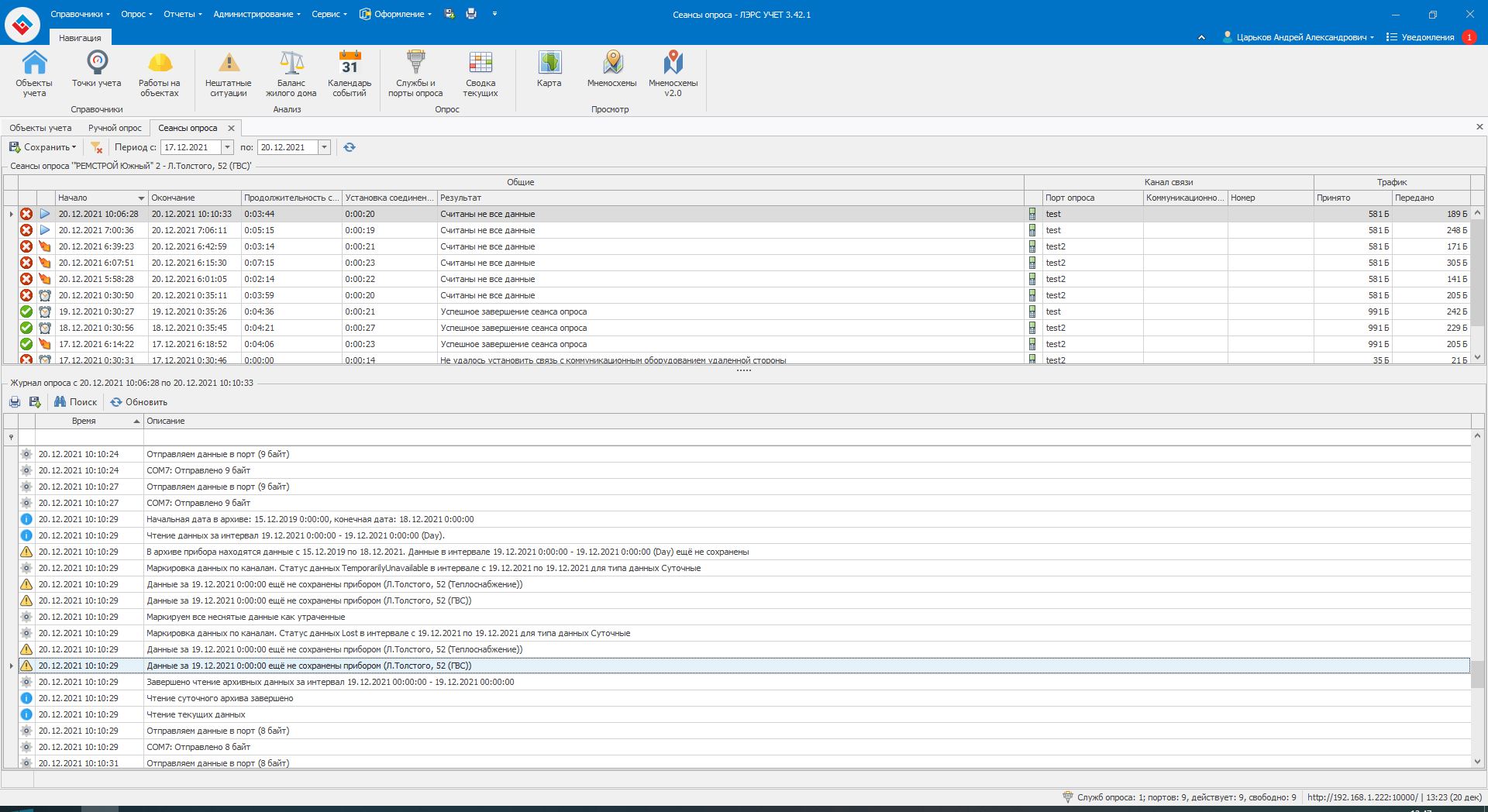Select the Навигация ribbon tab
The height and width of the screenshot is (812, 1488).
coord(80,38)
